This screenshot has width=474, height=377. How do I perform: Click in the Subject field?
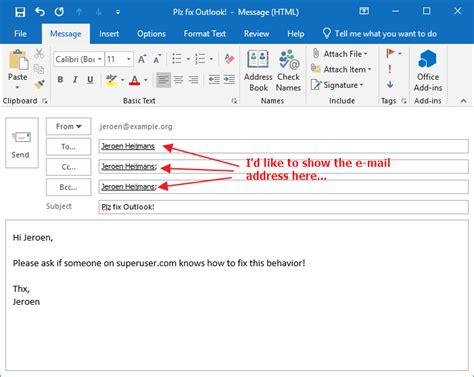click(283, 207)
